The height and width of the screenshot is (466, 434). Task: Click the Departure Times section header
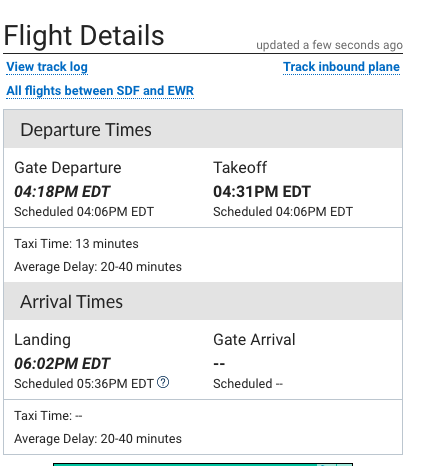click(x=203, y=129)
